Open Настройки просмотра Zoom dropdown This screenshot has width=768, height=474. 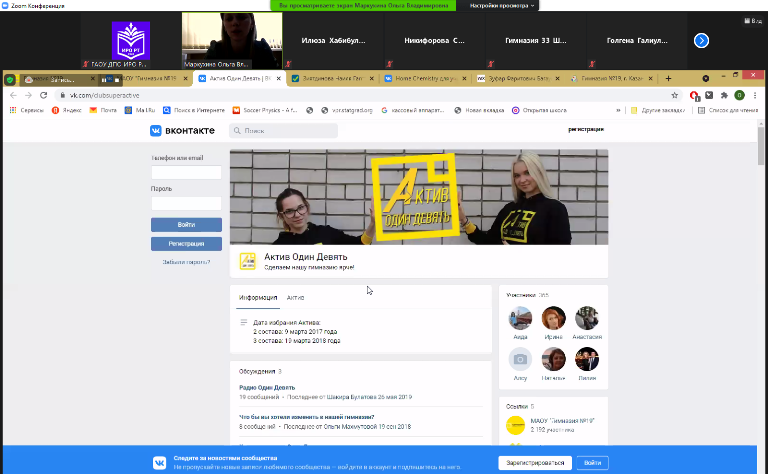click(502, 5)
